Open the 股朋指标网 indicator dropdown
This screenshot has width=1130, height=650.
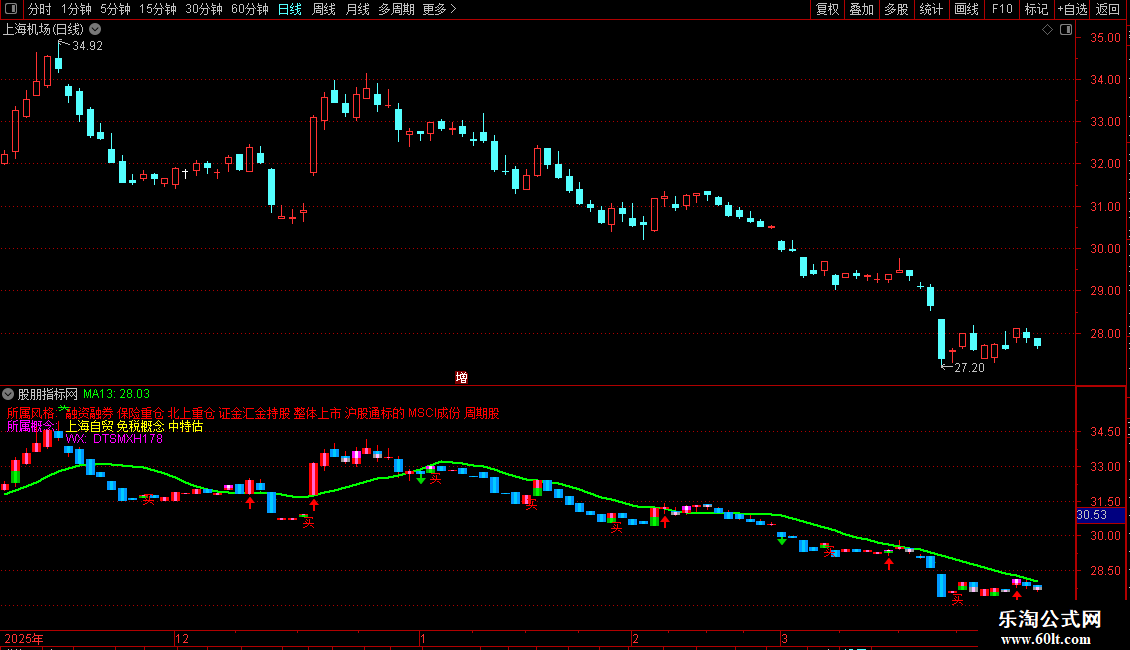(8, 394)
